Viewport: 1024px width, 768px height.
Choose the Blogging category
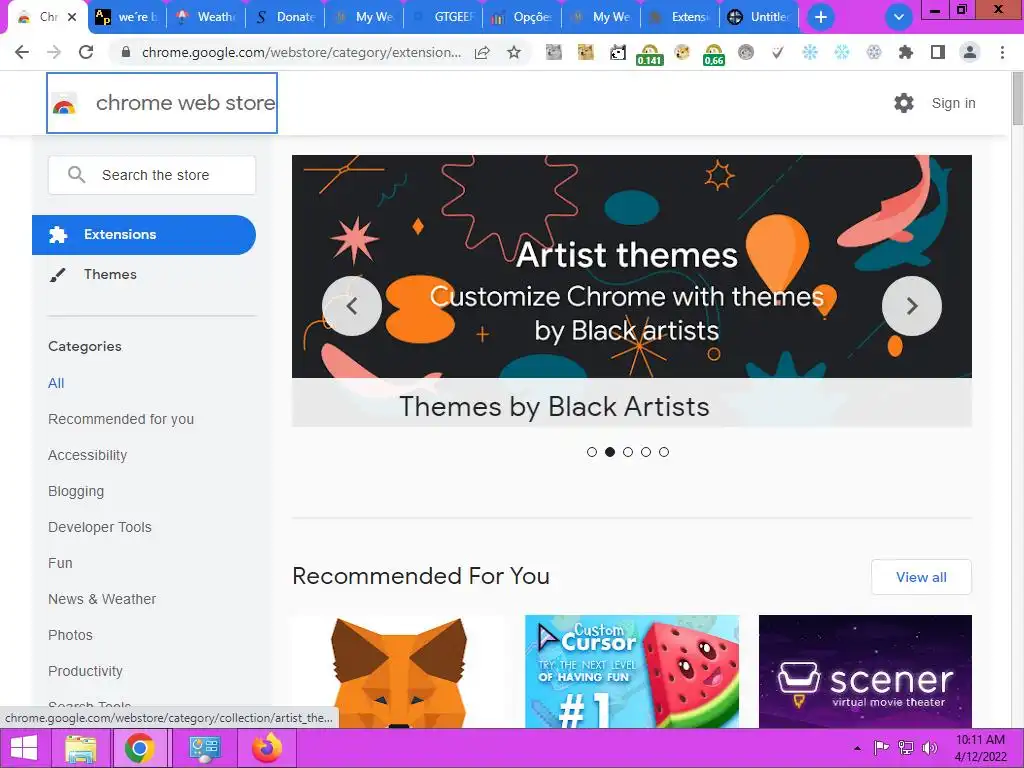click(76, 491)
